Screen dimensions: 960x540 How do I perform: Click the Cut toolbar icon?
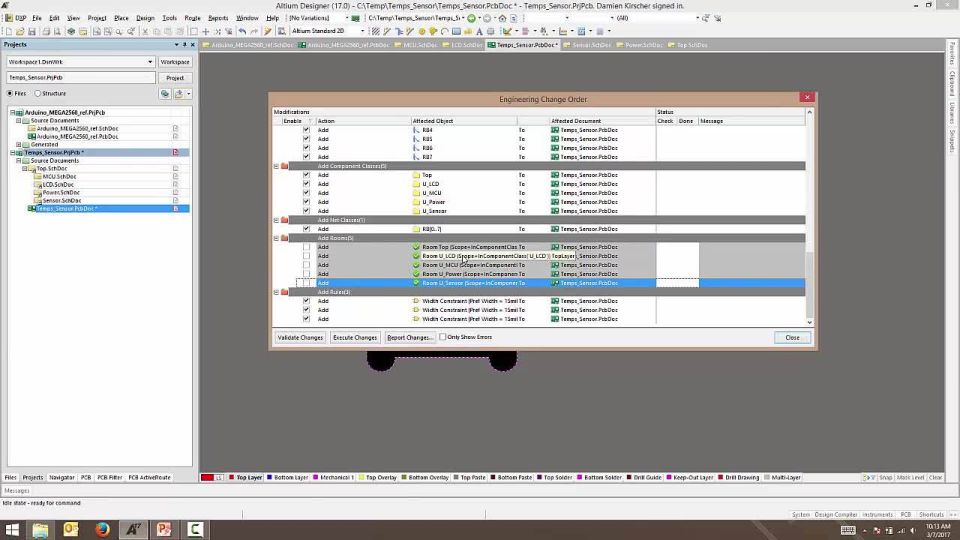[145, 31]
